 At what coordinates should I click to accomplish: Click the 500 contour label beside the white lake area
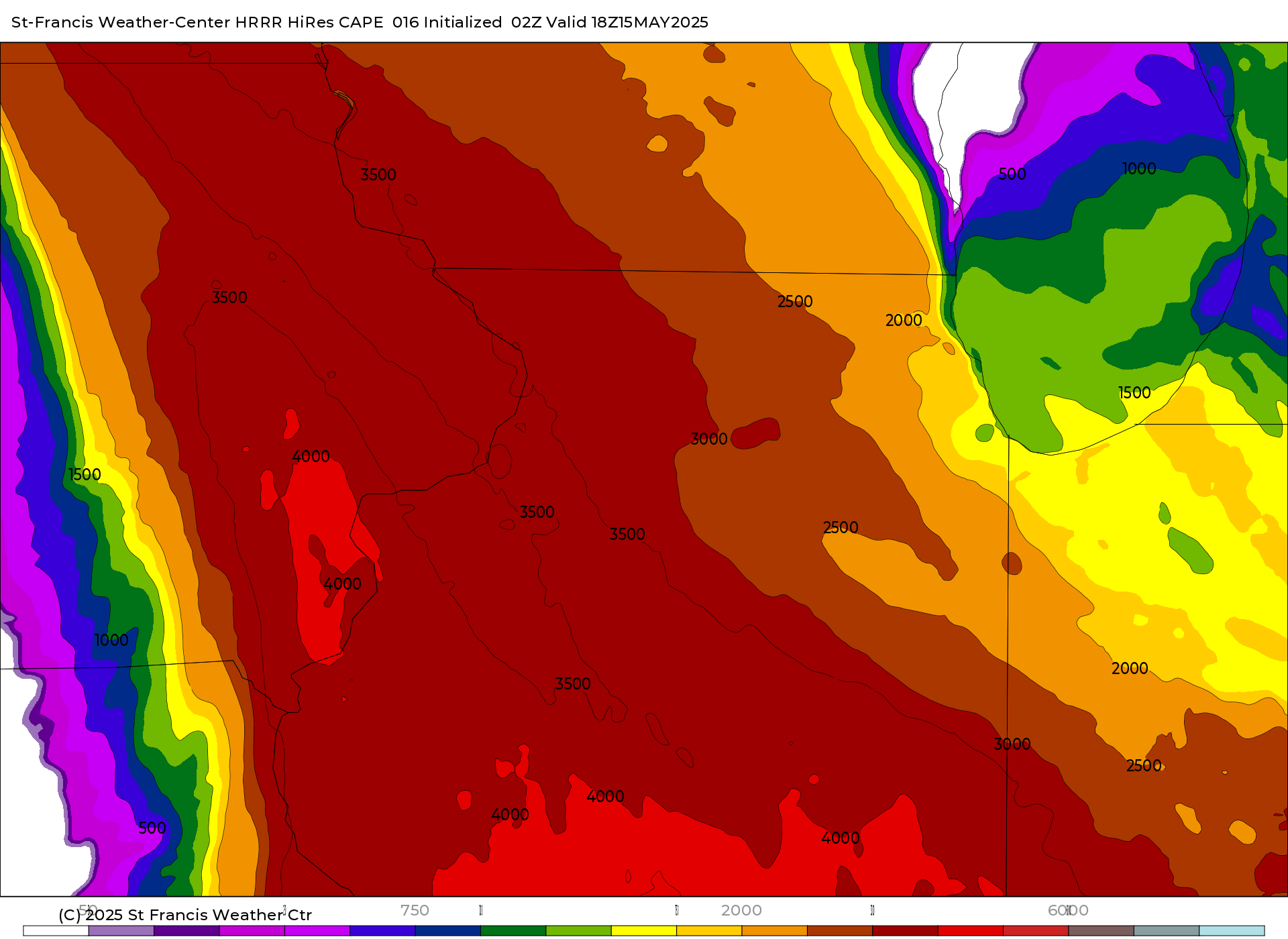tap(1012, 174)
